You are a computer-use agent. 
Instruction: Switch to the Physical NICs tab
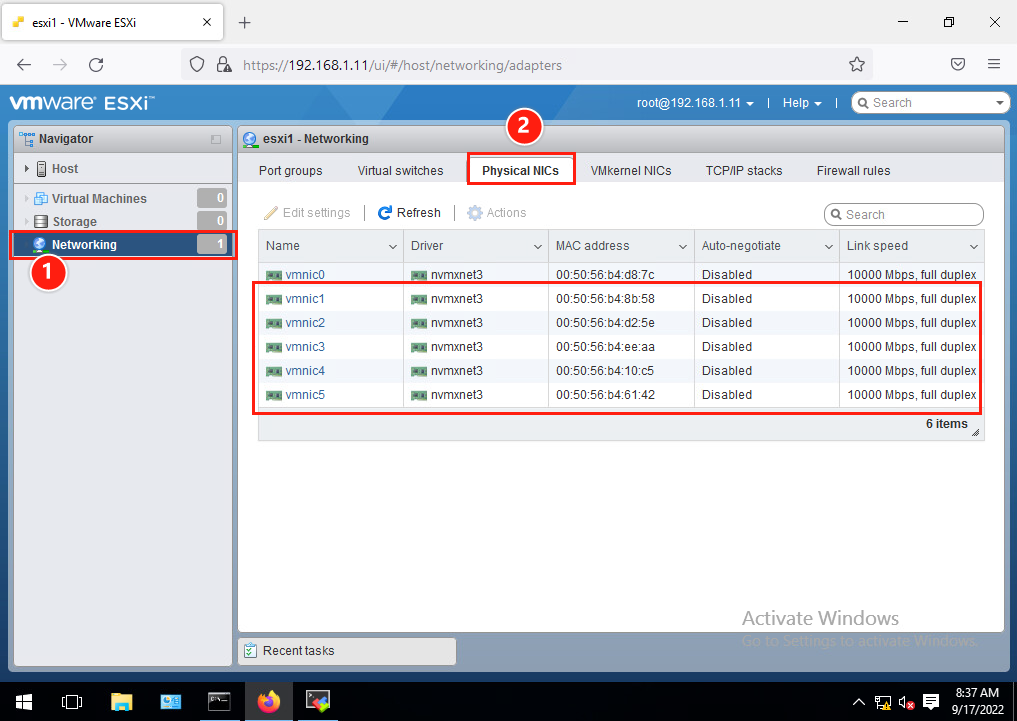[521, 170]
